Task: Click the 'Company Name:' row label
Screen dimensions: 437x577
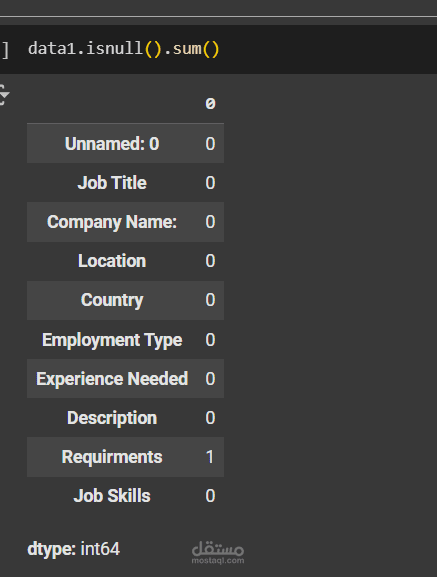Action: coord(112,222)
